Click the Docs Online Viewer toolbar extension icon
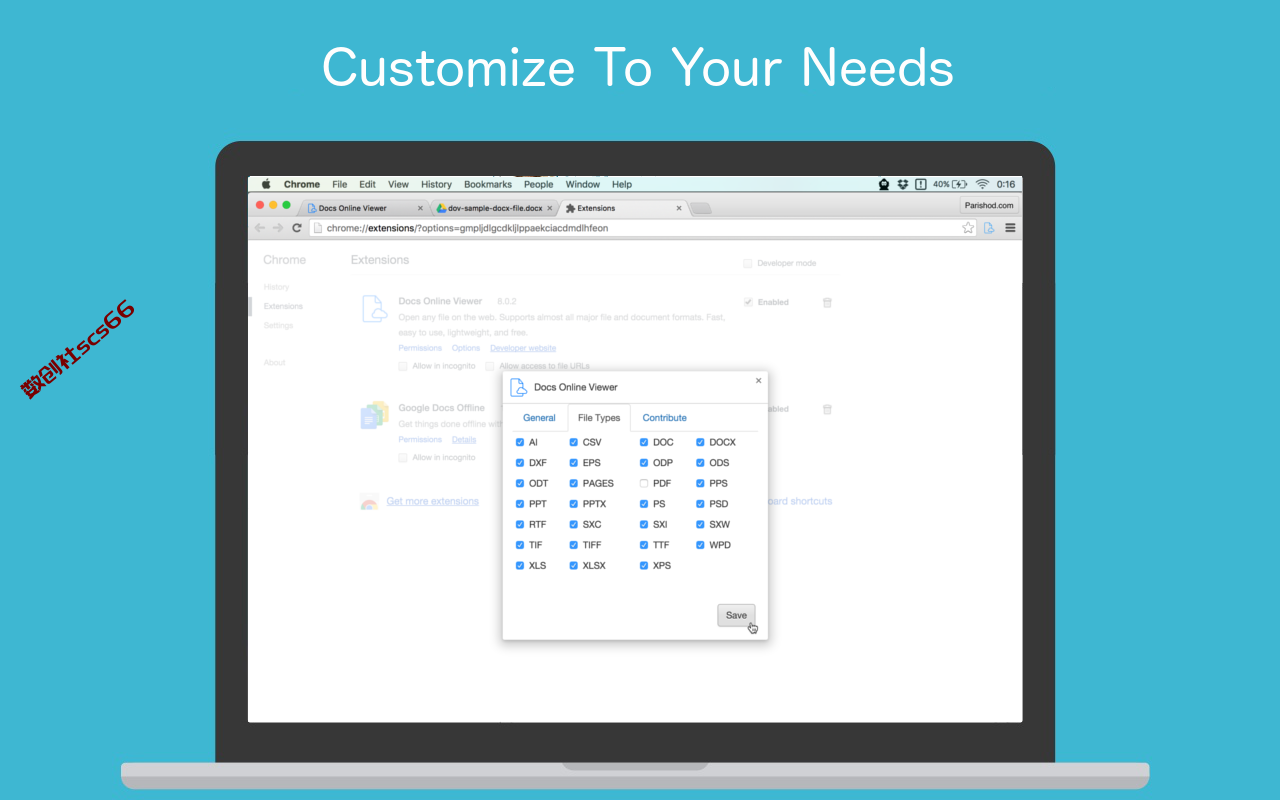The height and width of the screenshot is (800, 1280). [x=989, y=228]
